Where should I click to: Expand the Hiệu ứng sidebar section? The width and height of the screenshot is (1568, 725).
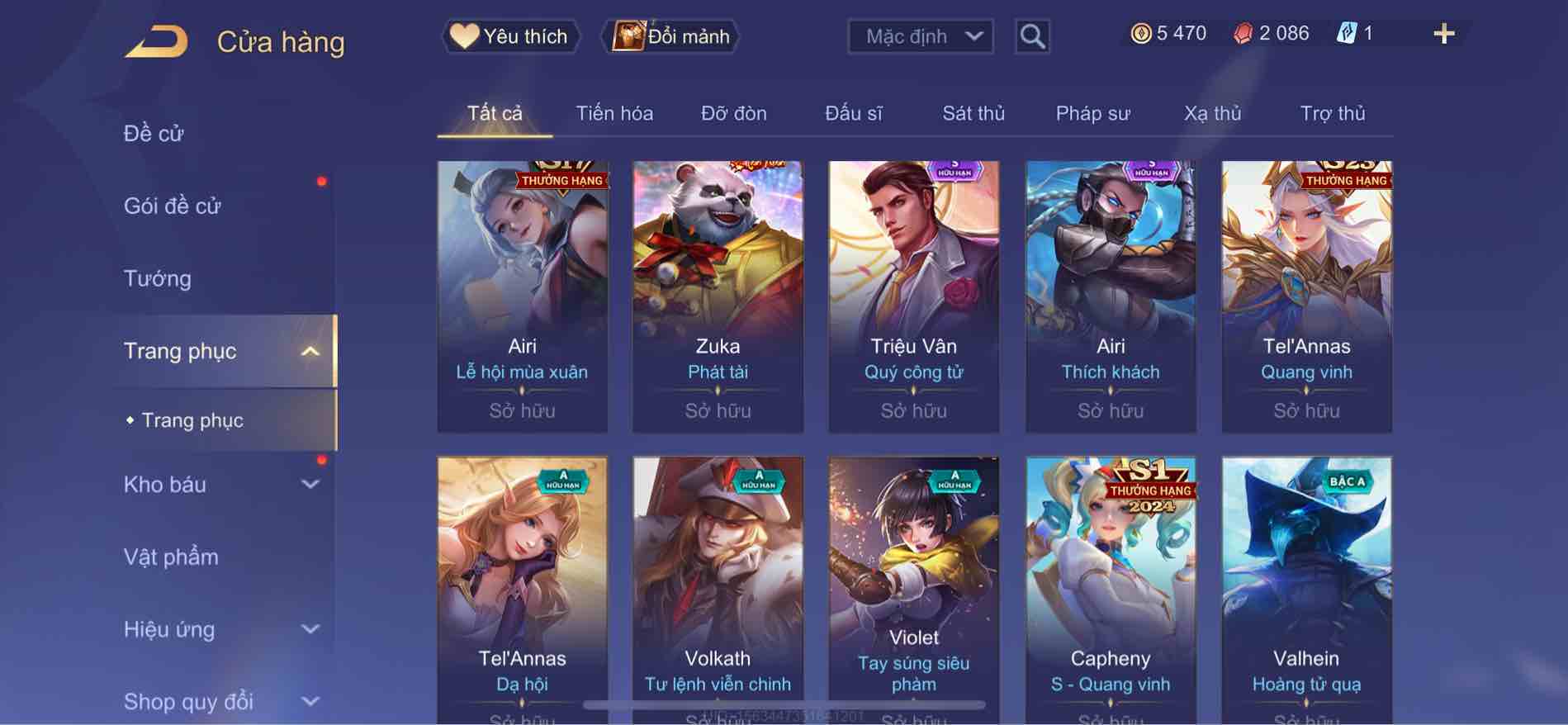pos(310,629)
